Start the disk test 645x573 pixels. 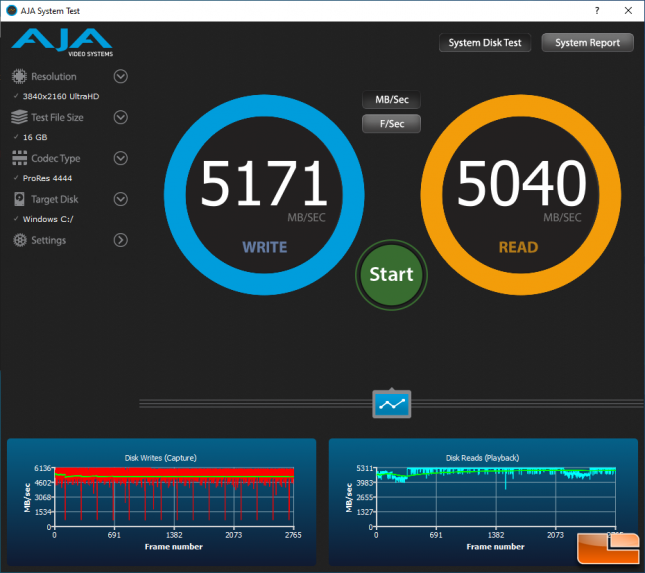tap(391, 275)
